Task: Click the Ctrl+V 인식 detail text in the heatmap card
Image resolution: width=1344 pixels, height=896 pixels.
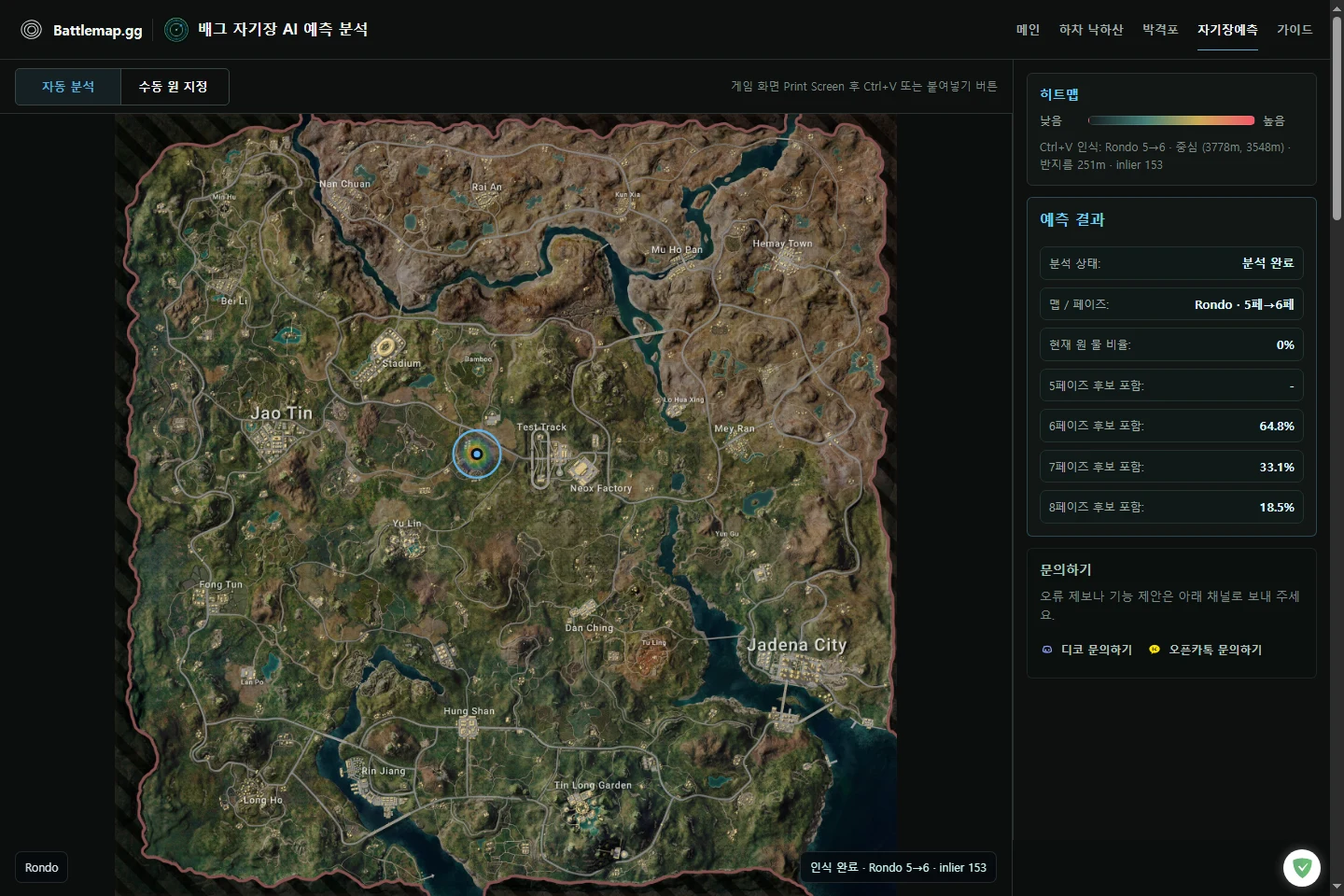Action: coord(1165,156)
